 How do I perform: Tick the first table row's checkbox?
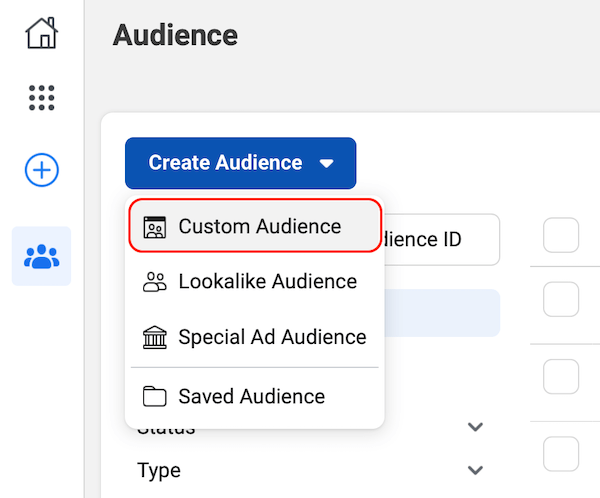tap(561, 299)
